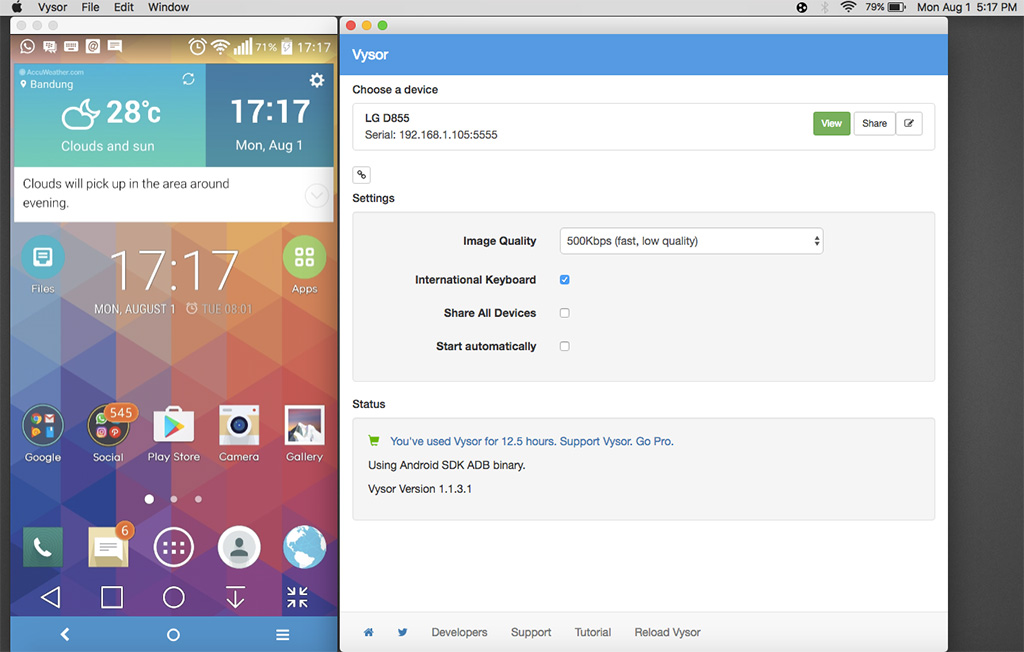Open the Vysor home icon in footer
1024x652 pixels.
pyautogui.click(x=369, y=632)
